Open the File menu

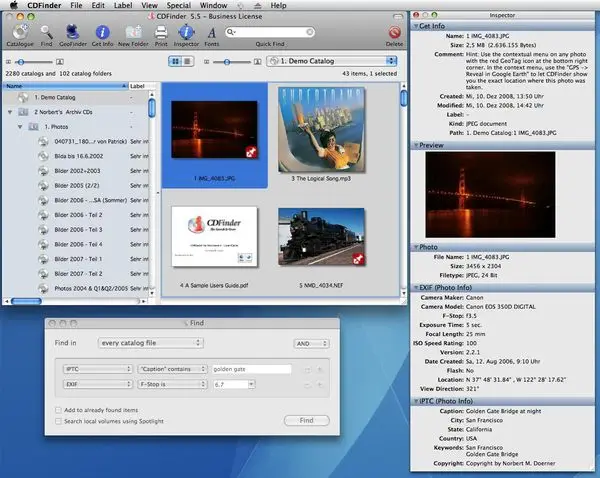click(x=76, y=5)
